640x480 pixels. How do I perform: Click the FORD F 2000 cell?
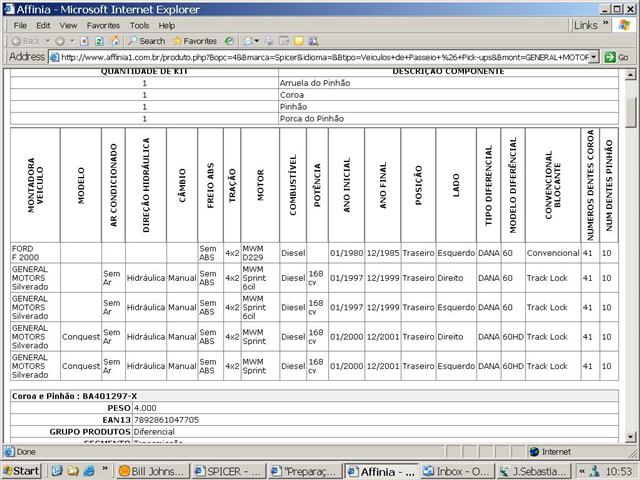coord(35,253)
